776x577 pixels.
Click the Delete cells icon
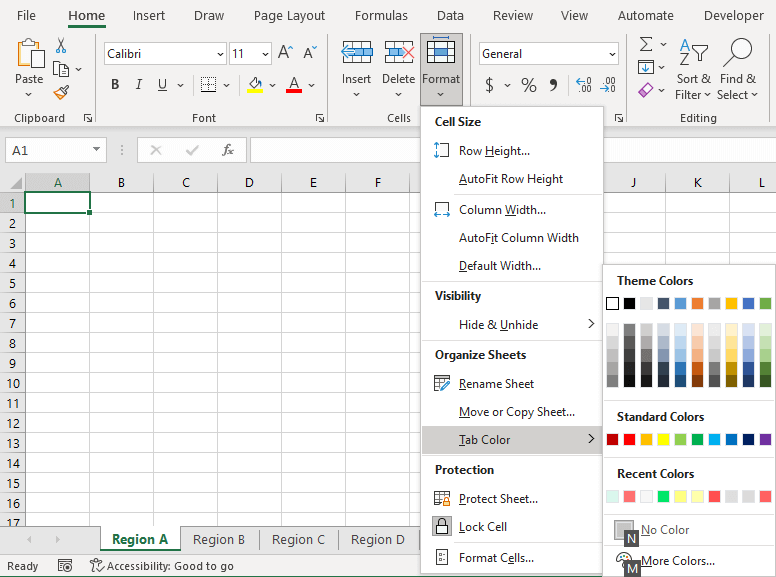point(399,53)
